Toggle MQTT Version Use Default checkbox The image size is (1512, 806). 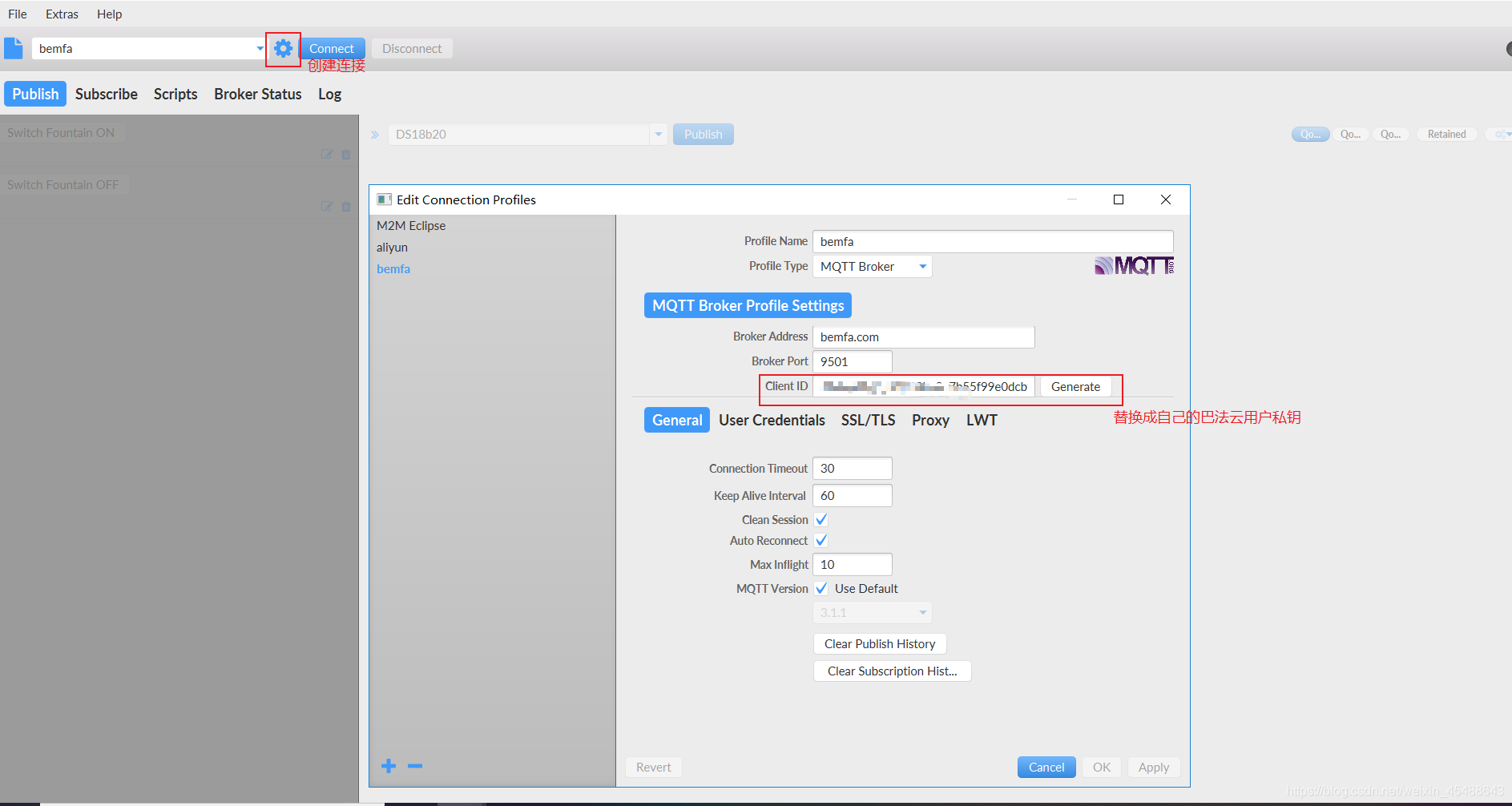pos(821,588)
